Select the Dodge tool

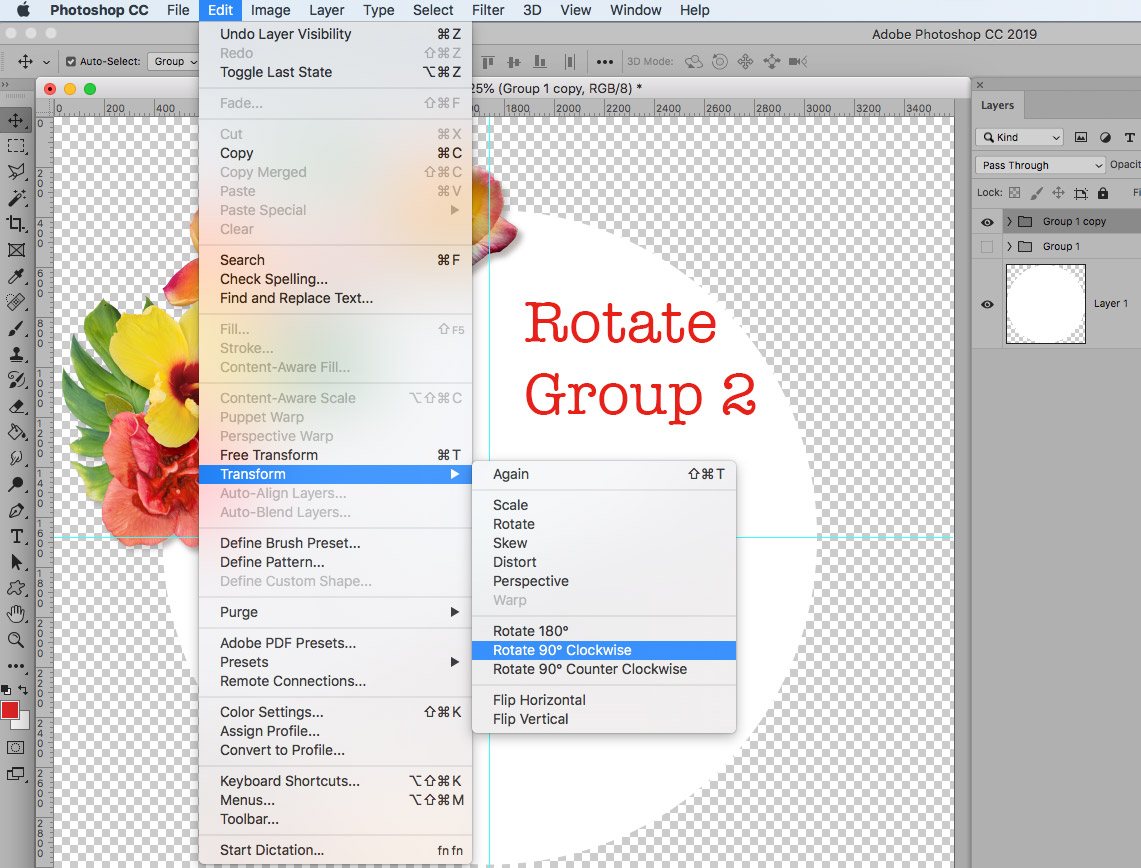15,484
